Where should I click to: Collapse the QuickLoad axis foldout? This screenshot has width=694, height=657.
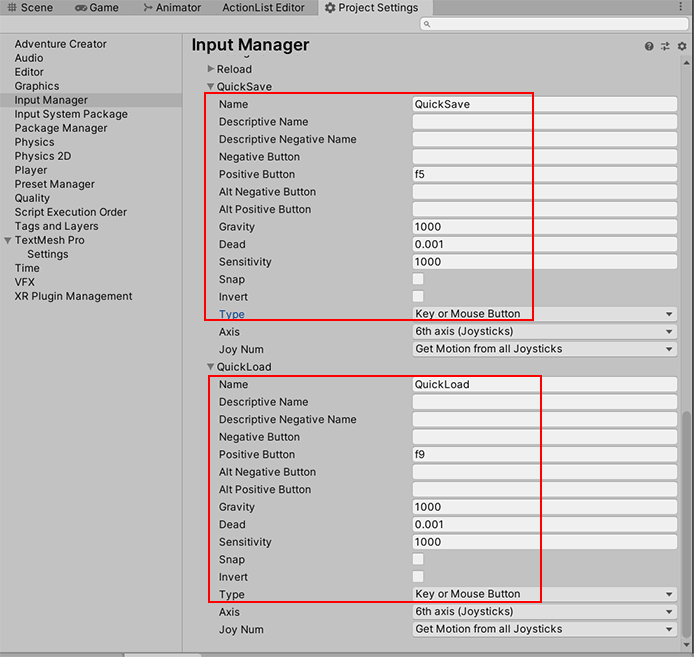(211, 367)
